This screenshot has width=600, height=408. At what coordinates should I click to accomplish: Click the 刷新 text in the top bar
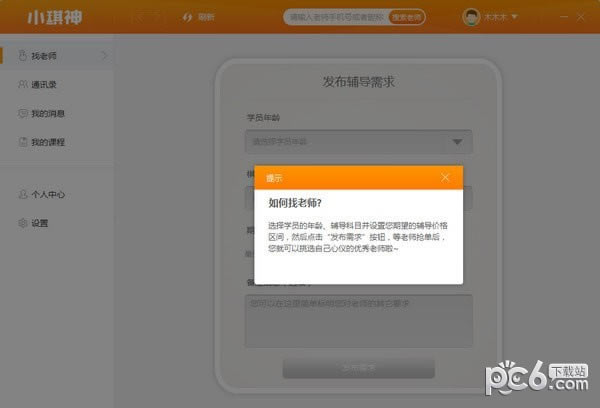coord(205,17)
